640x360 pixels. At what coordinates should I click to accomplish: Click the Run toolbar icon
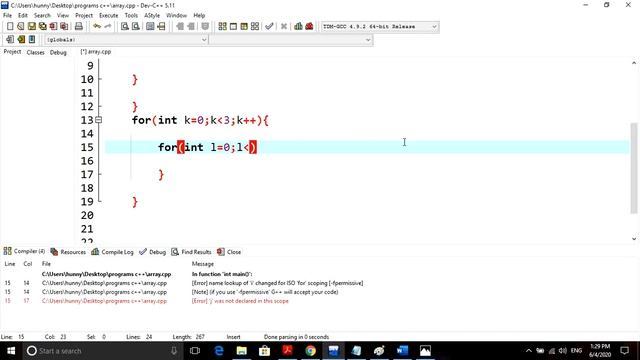(x=233, y=26)
